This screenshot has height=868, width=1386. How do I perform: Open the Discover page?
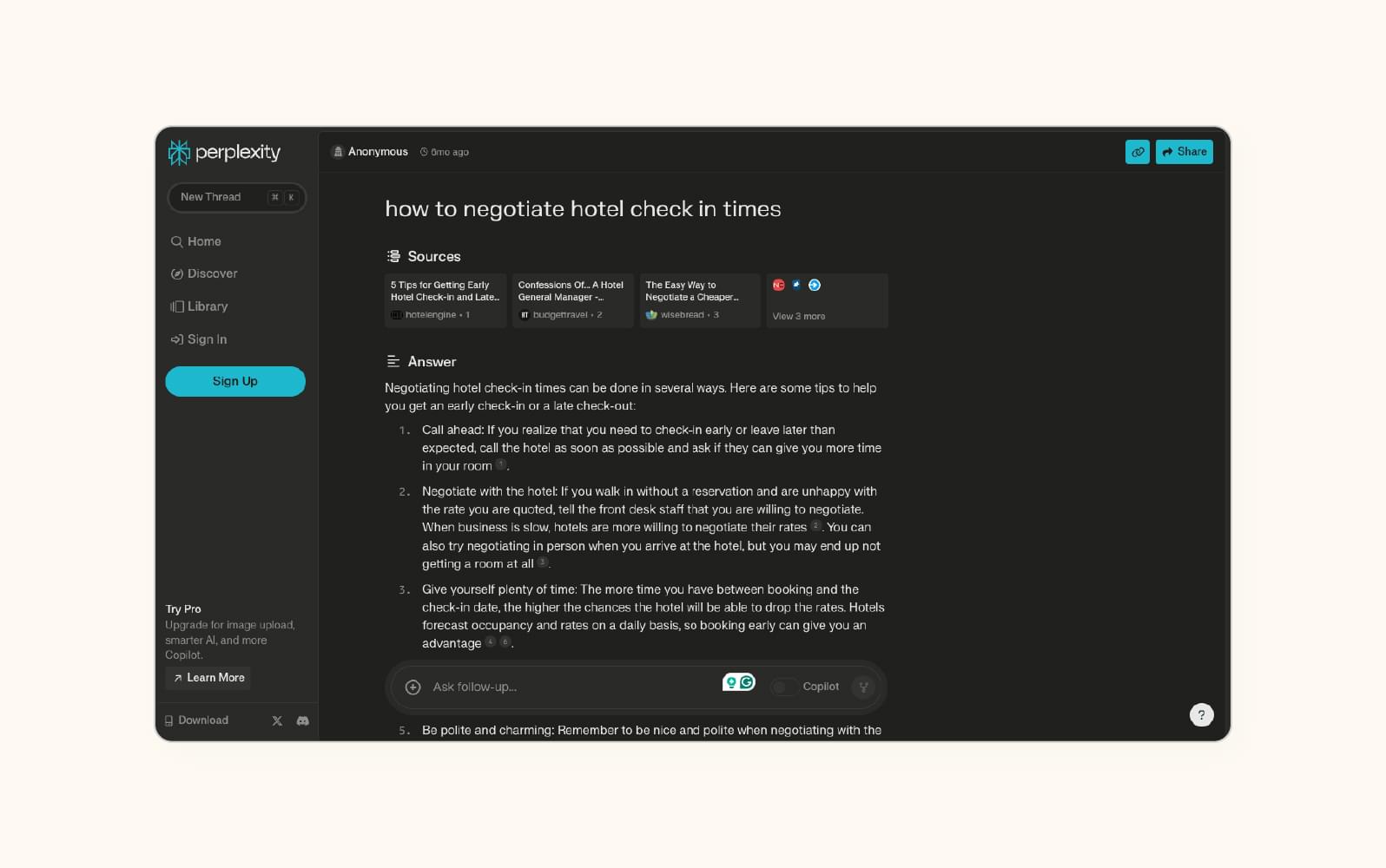pyautogui.click(x=204, y=273)
